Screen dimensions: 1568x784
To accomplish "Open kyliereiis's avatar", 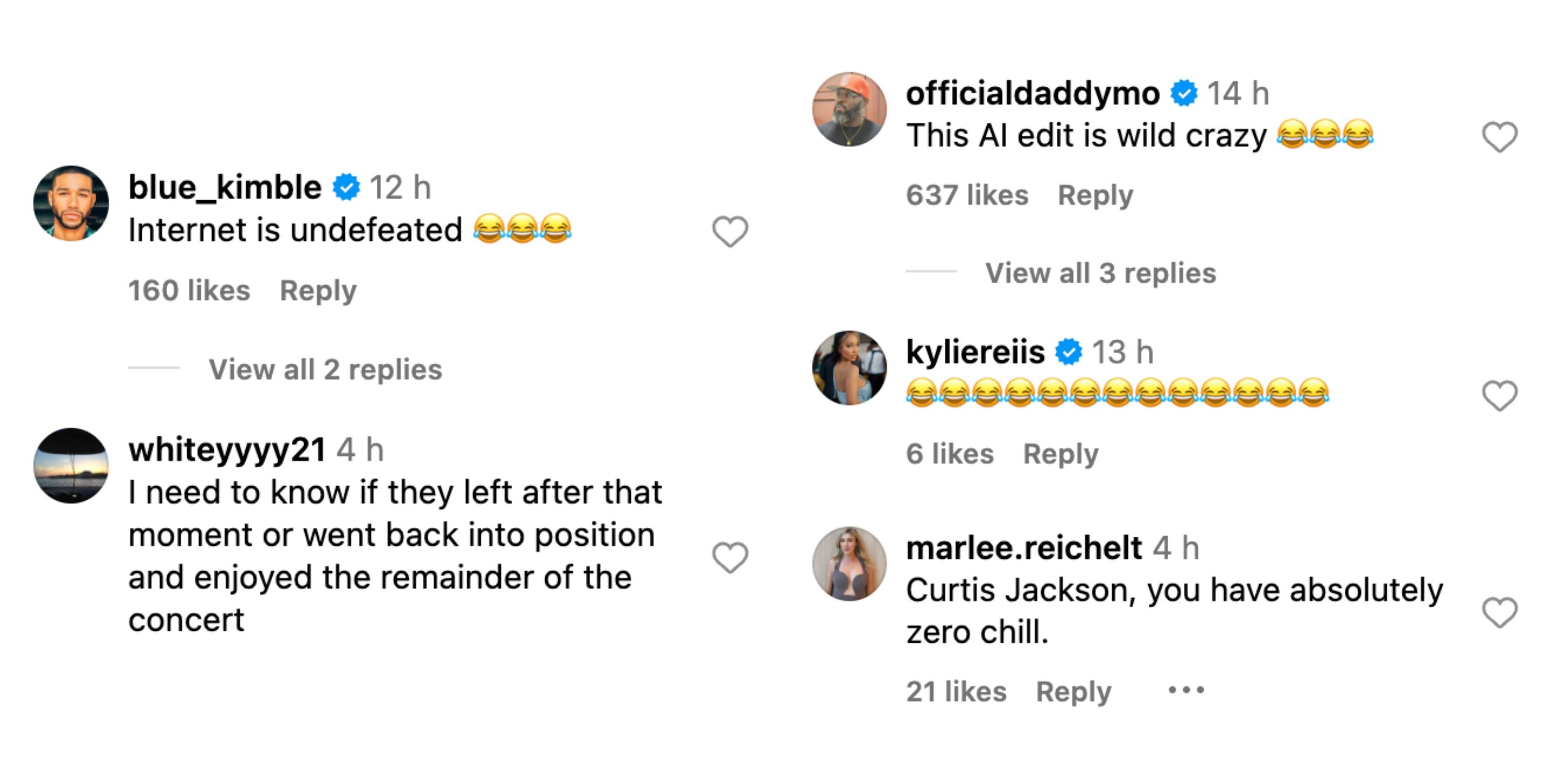I will point(849,367).
